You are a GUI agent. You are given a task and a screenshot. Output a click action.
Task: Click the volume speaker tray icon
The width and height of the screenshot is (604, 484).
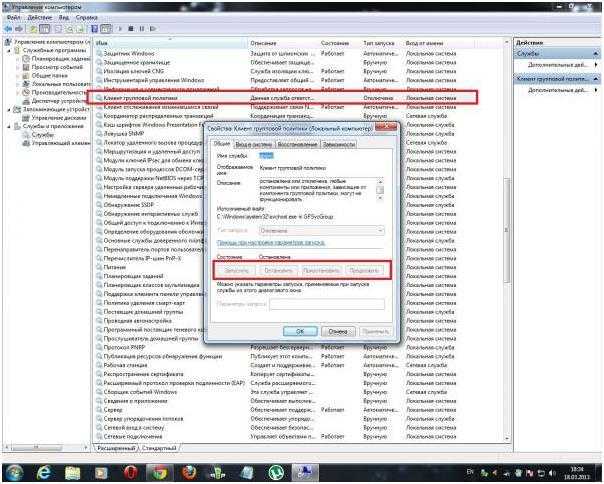[552, 472]
